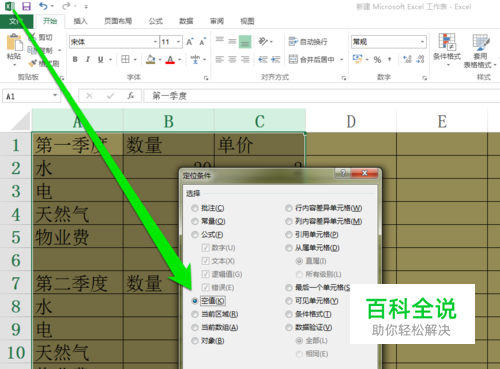Open the paste options dropdown arrow
The height and width of the screenshot is (369, 500).
pos(14,65)
